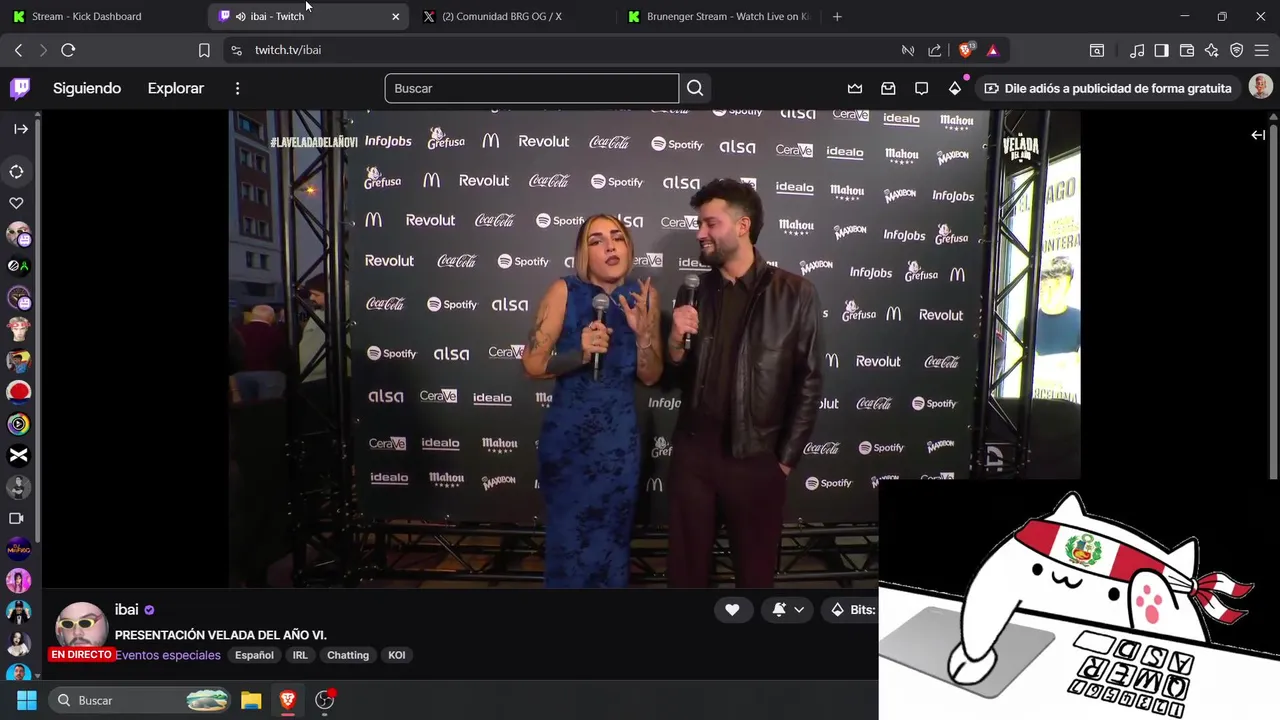Select the IRL tag

pyautogui.click(x=300, y=655)
